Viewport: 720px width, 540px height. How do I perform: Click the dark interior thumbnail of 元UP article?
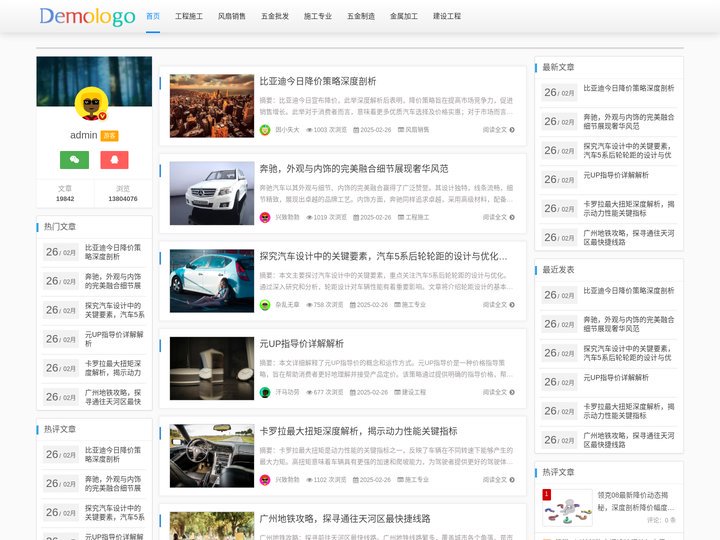tap(212, 368)
